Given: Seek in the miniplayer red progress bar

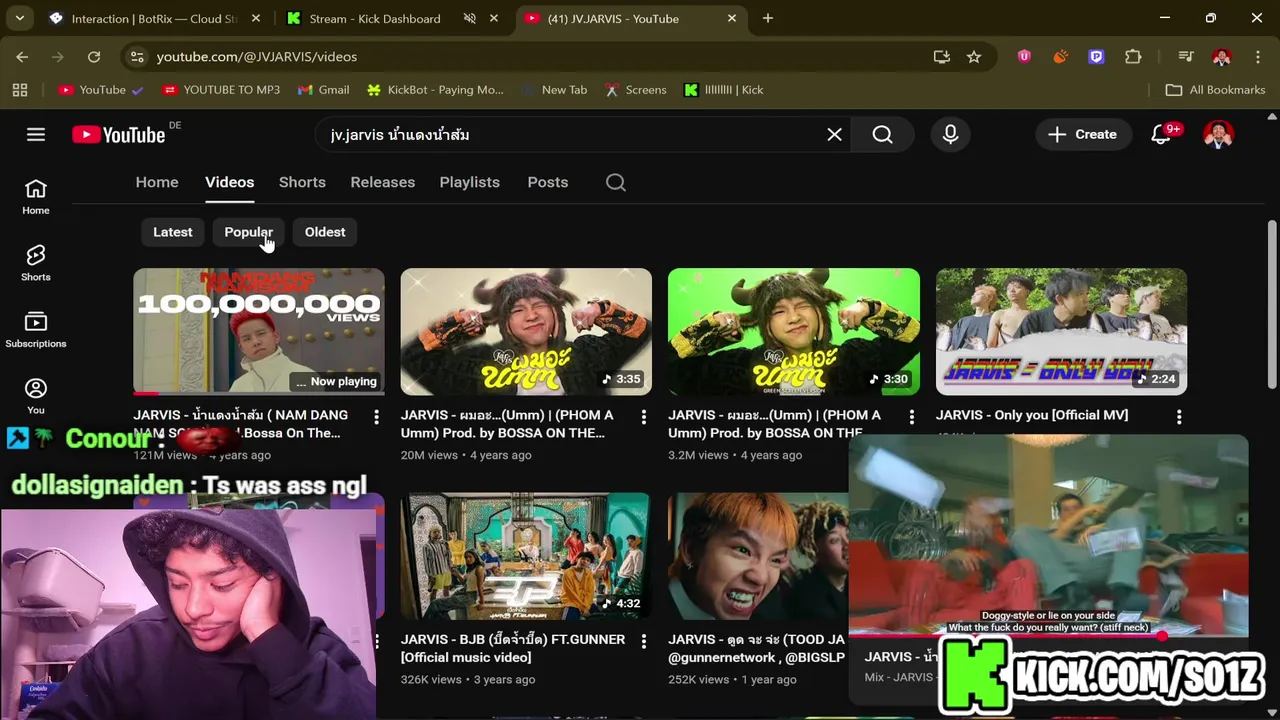Looking at the screenshot, I should (x=1048, y=635).
